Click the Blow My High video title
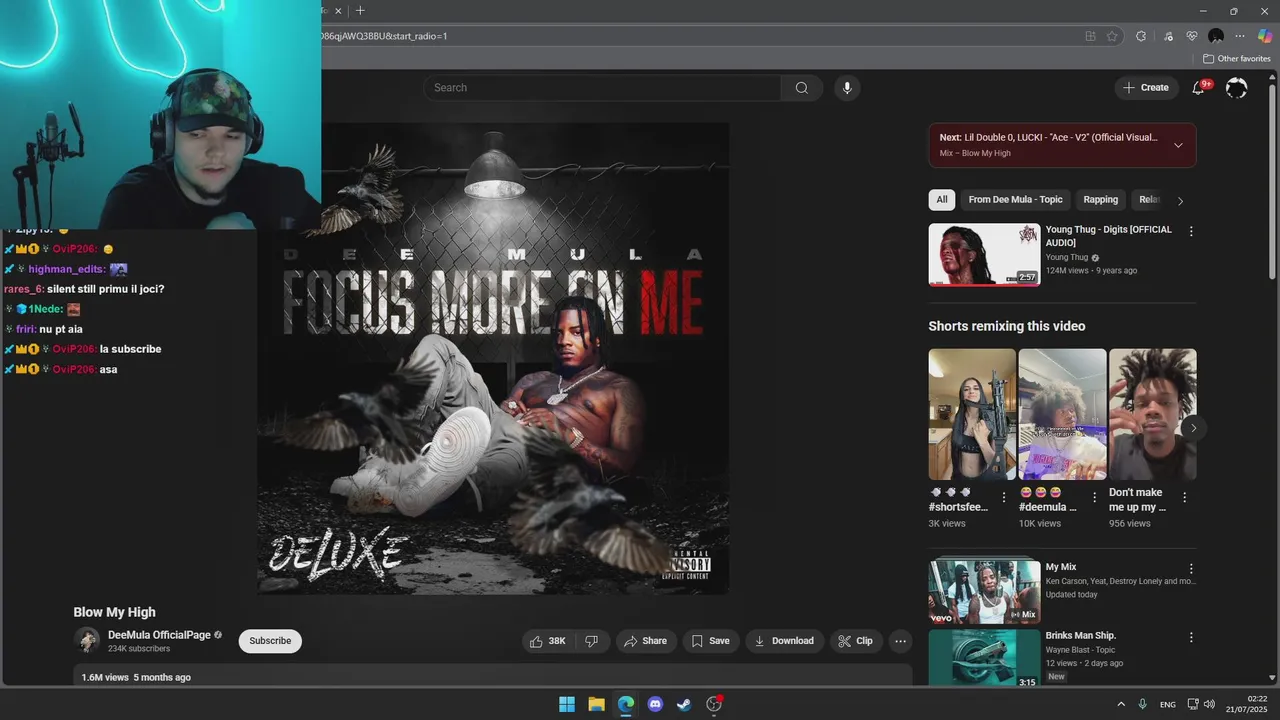Screen dimensions: 1280x720 (114, 612)
